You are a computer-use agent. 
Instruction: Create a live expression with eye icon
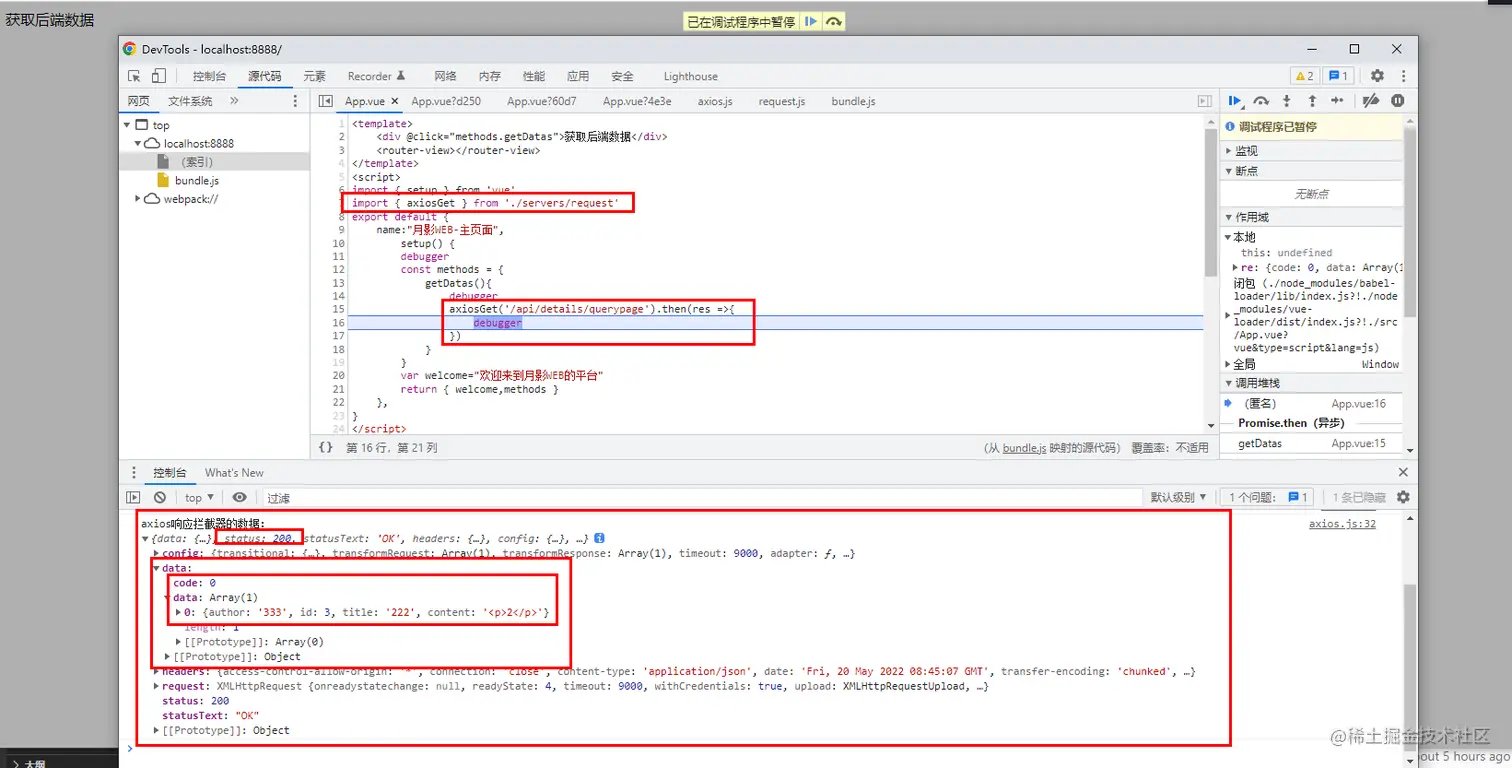(239, 497)
